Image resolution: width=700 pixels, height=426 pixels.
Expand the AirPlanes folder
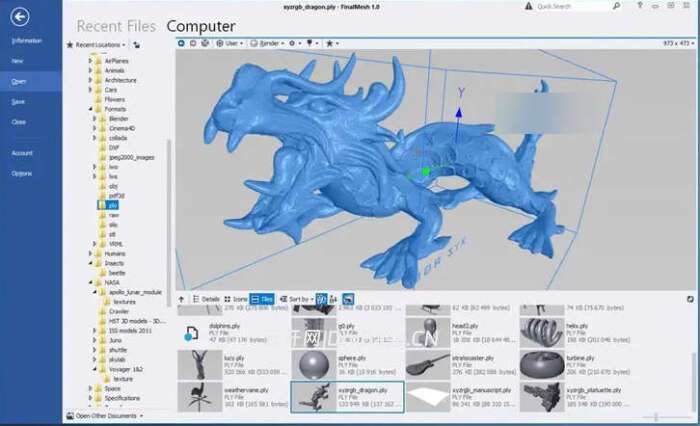90,60
